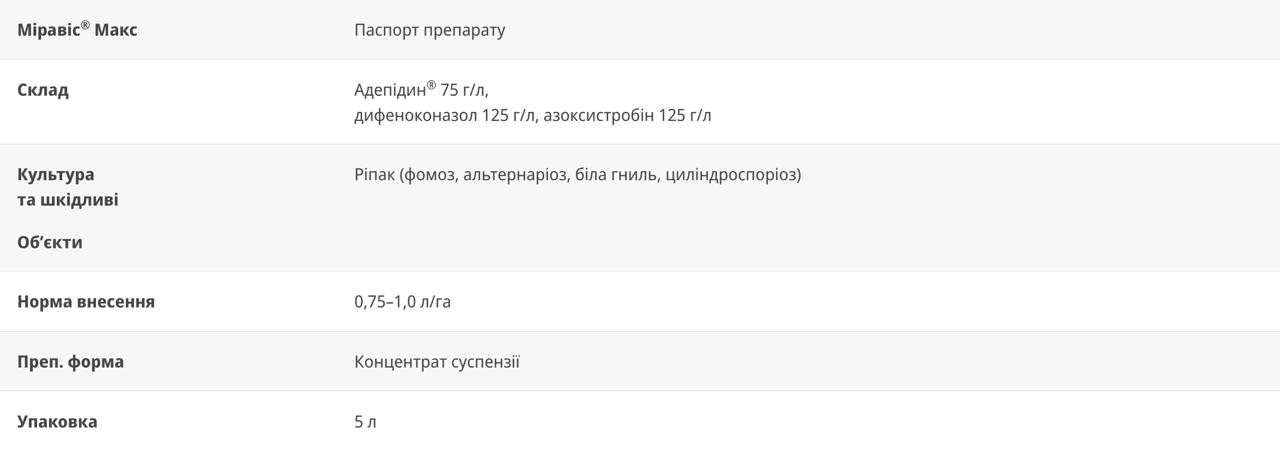Viewport: 1280px width, 462px height.
Task: Click the циліндроспоріоз disease name
Action: 730,175
